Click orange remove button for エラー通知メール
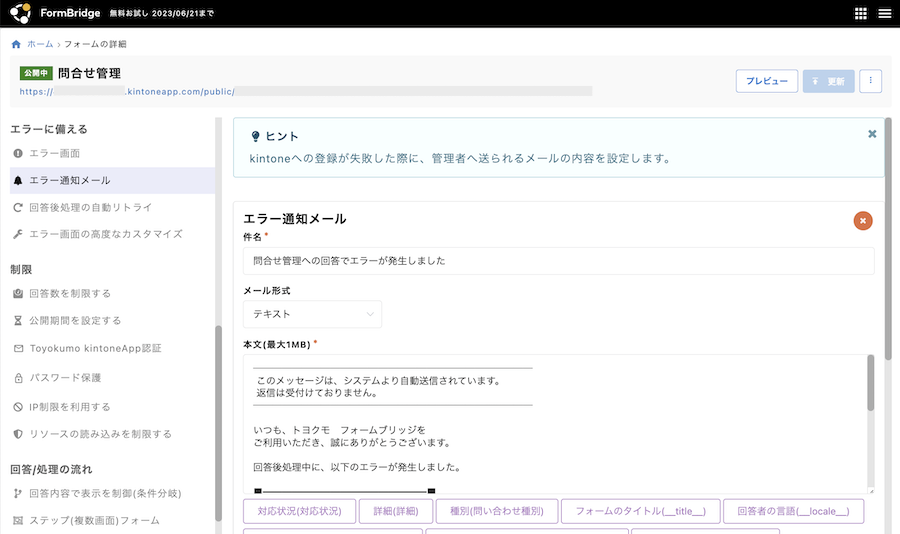 pyautogui.click(x=863, y=220)
